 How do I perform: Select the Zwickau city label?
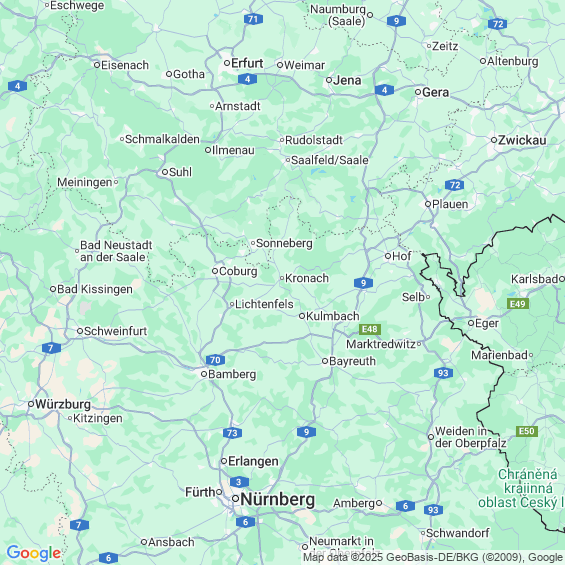coord(522,140)
